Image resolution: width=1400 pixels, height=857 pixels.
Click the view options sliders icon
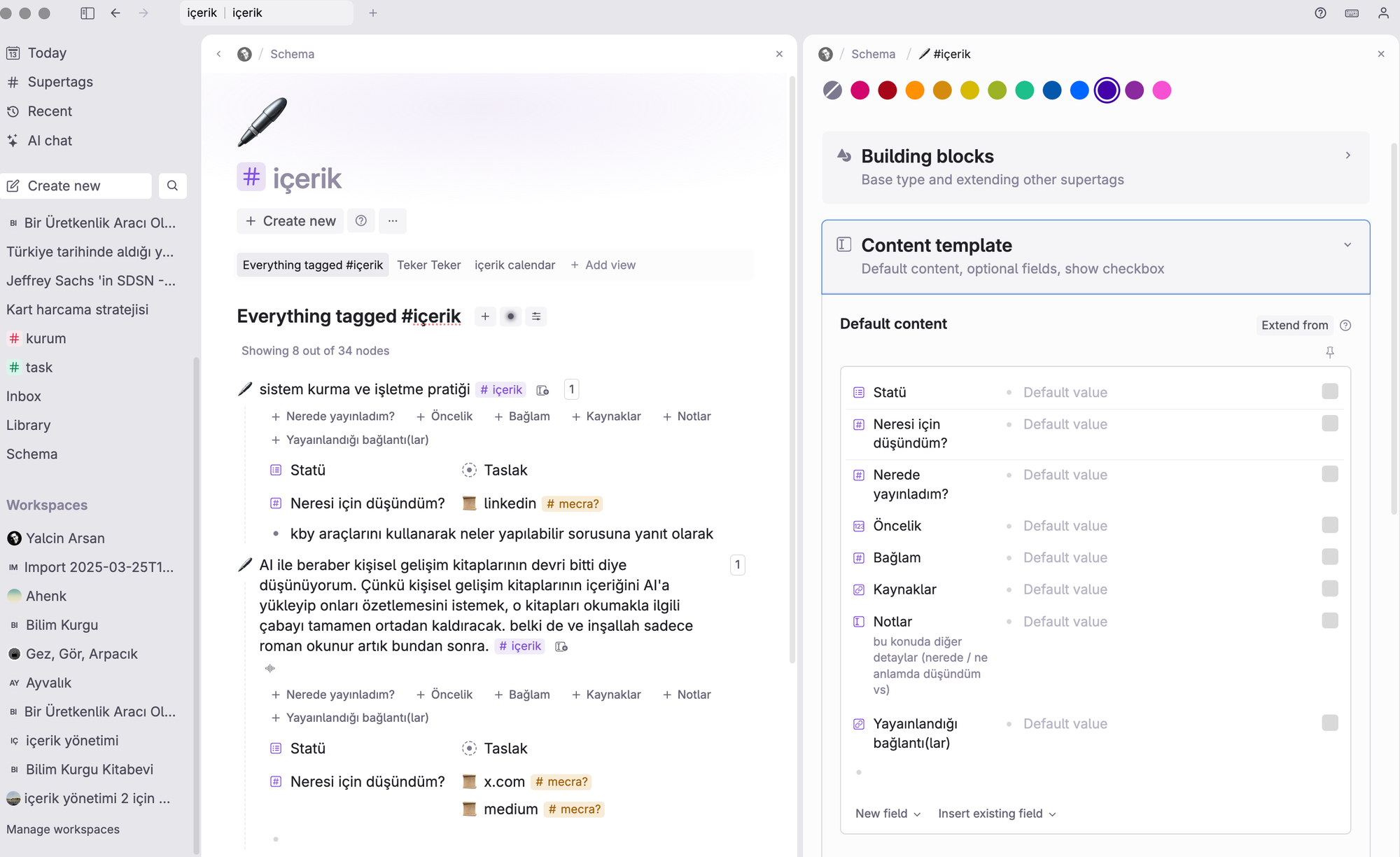536,316
